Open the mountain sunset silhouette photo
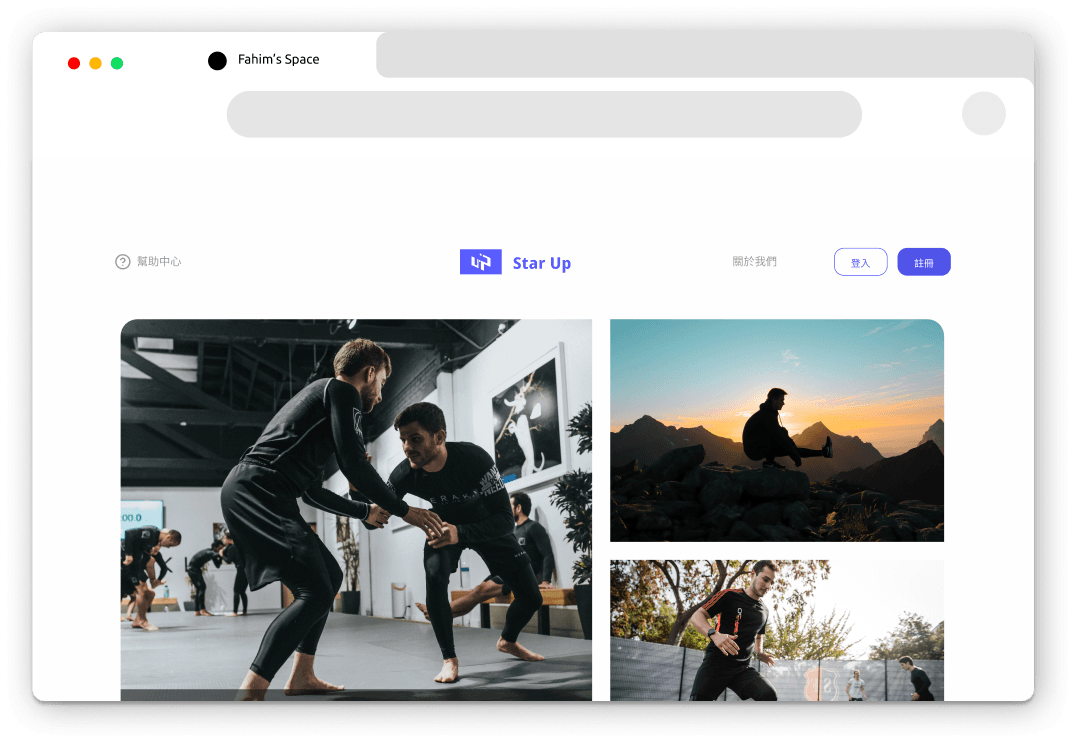Screen dimensions: 1074x741 (x=777, y=430)
